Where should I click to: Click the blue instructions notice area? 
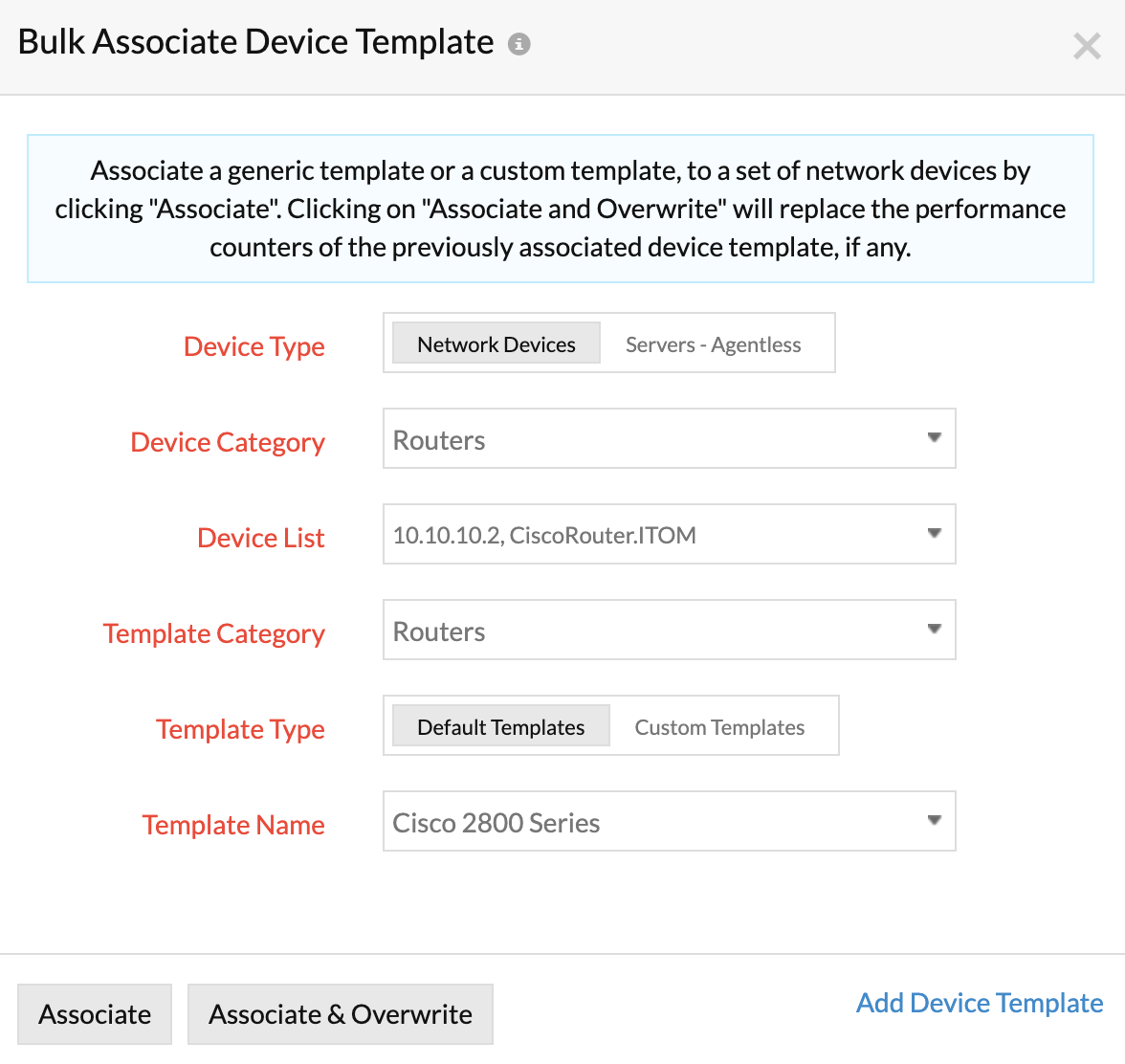coord(561,209)
